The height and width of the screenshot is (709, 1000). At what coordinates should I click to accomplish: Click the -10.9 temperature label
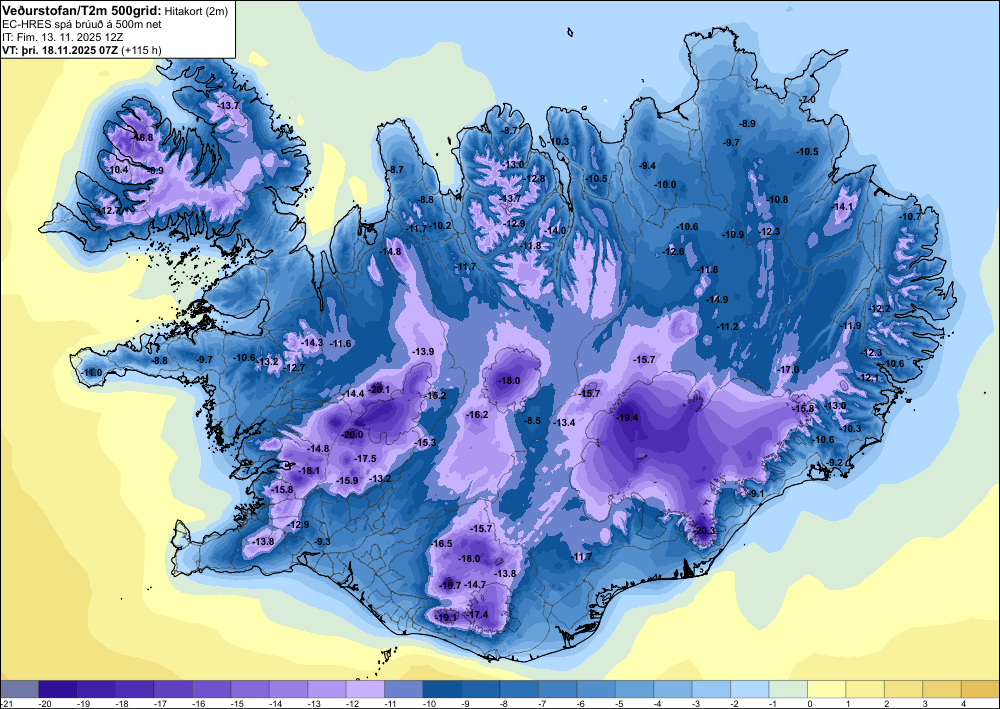733,235
